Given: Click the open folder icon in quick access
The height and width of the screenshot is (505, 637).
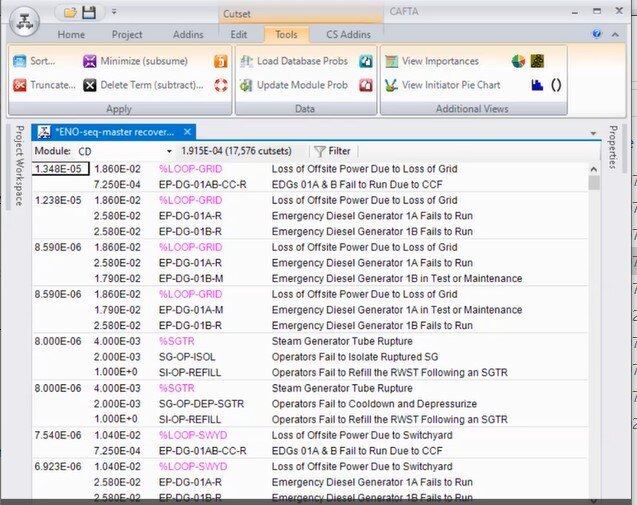Looking at the screenshot, I should click(69, 12).
